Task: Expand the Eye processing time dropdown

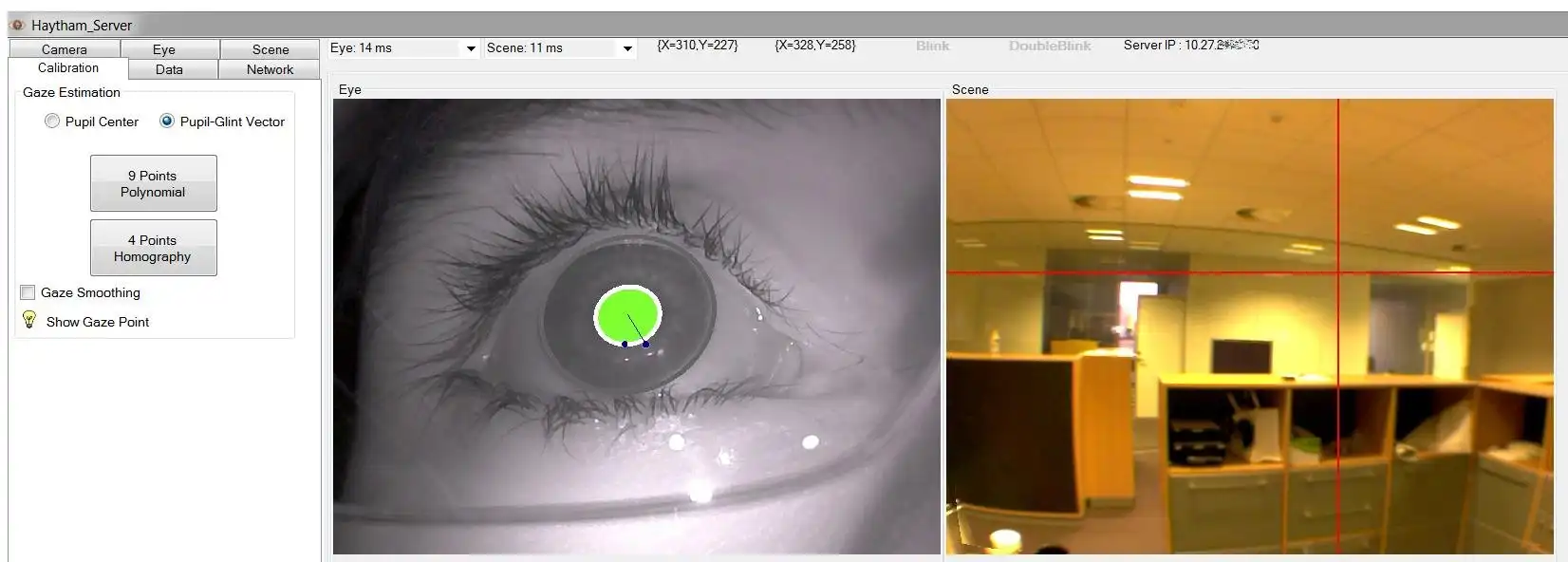Action: pyautogui.click(x=471, y=48)
